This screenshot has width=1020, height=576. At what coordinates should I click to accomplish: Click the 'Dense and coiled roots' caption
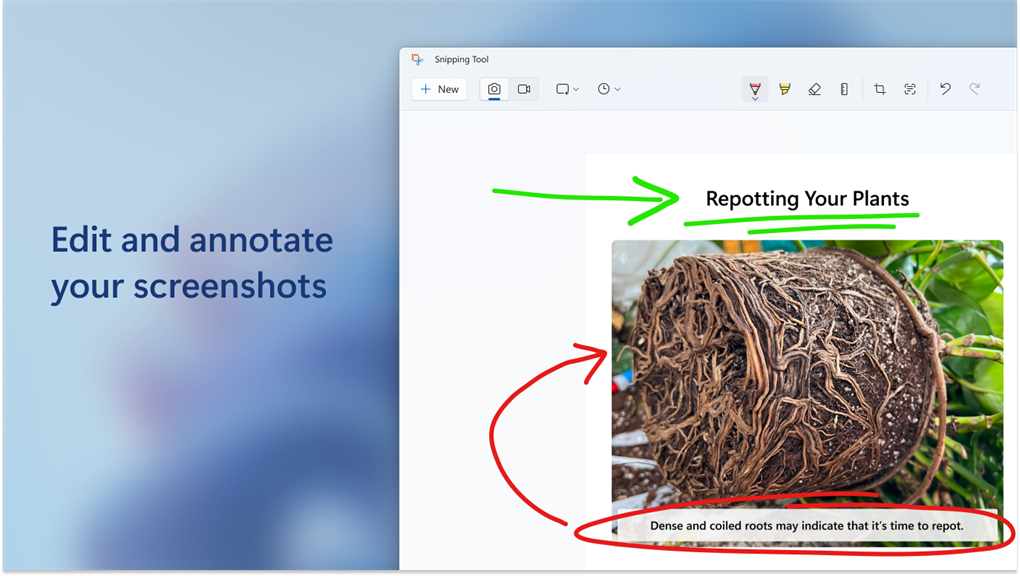coord(807,526)
